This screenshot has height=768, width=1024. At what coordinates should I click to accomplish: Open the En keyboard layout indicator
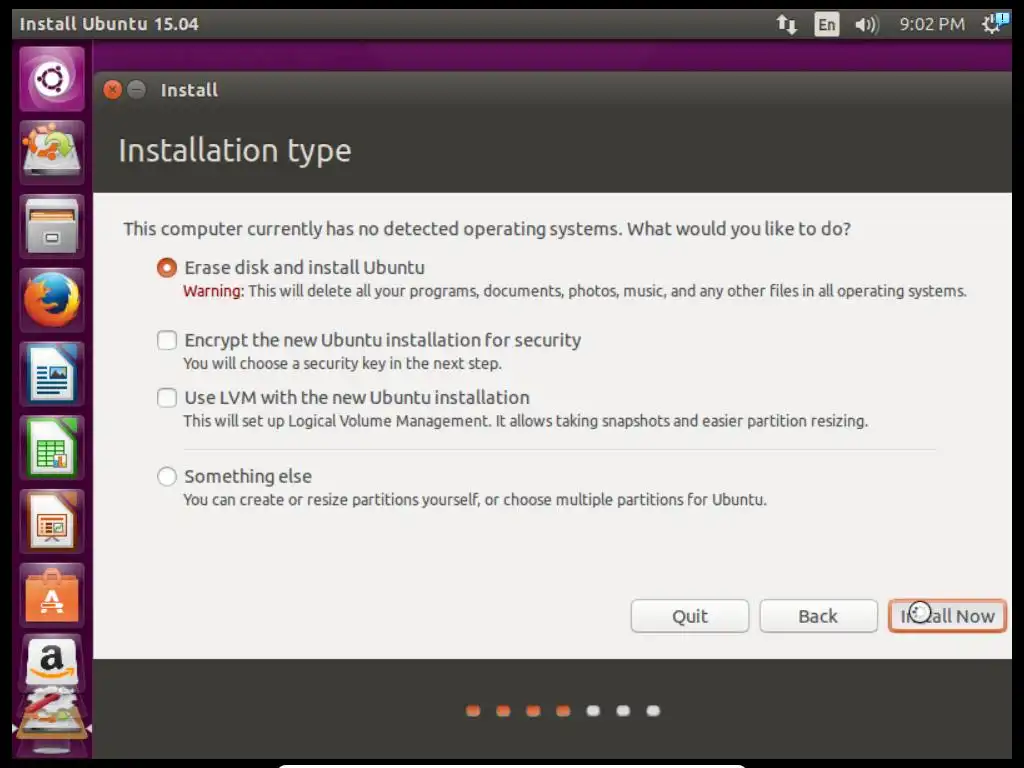(826, 25)
